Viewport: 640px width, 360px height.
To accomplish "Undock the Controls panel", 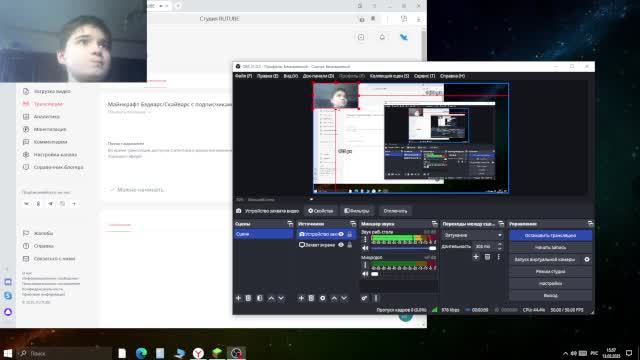I will pos(590,224).
